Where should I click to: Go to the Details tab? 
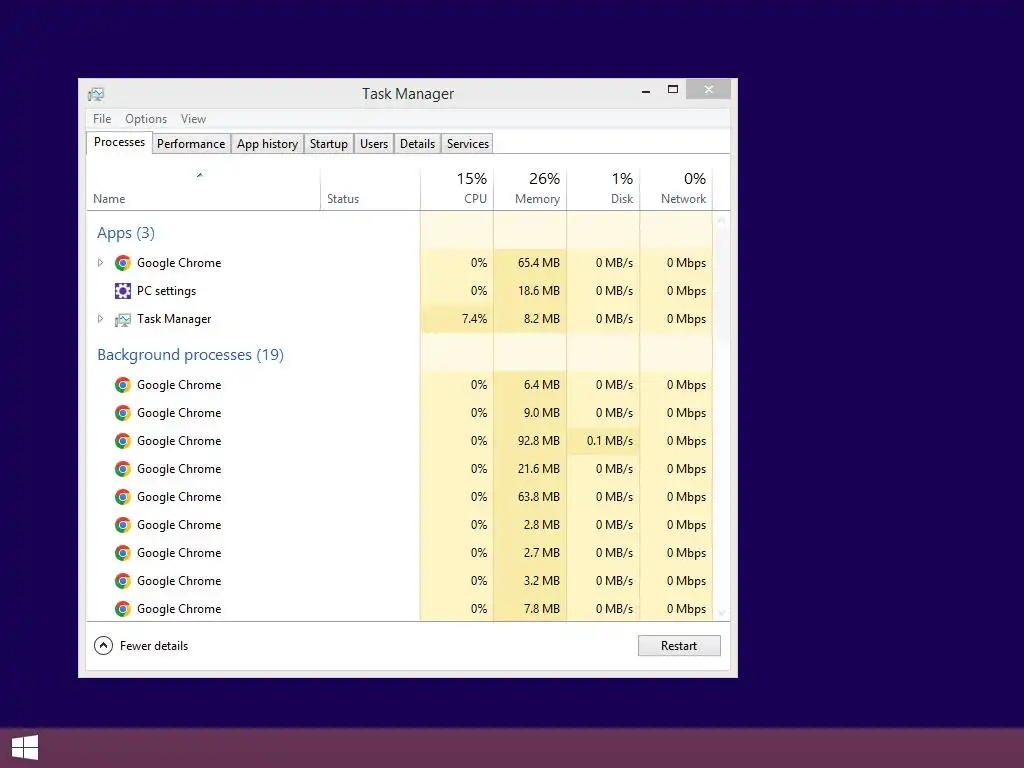click(417, 144)
